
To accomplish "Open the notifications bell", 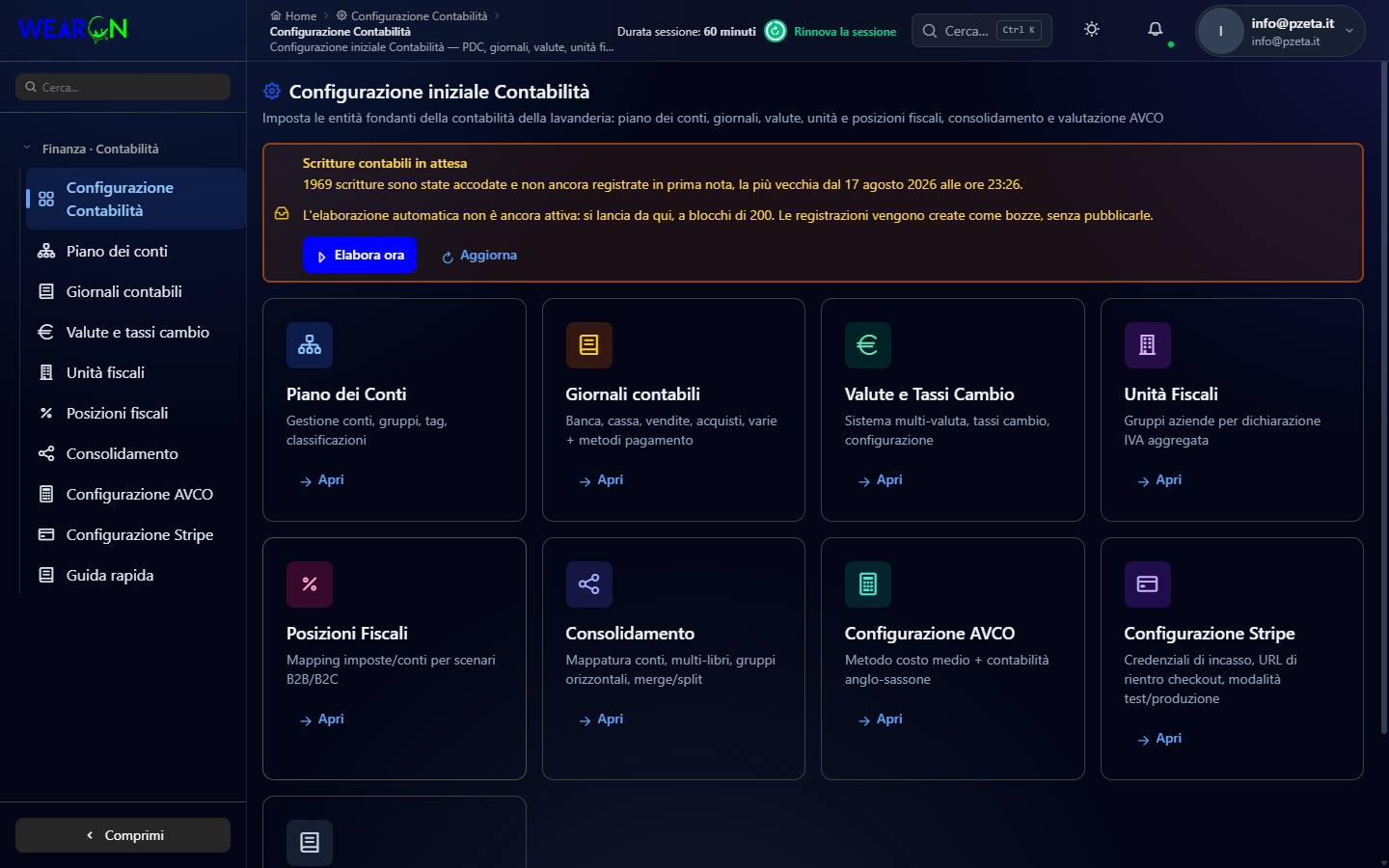I will (x=1156, y=29).
